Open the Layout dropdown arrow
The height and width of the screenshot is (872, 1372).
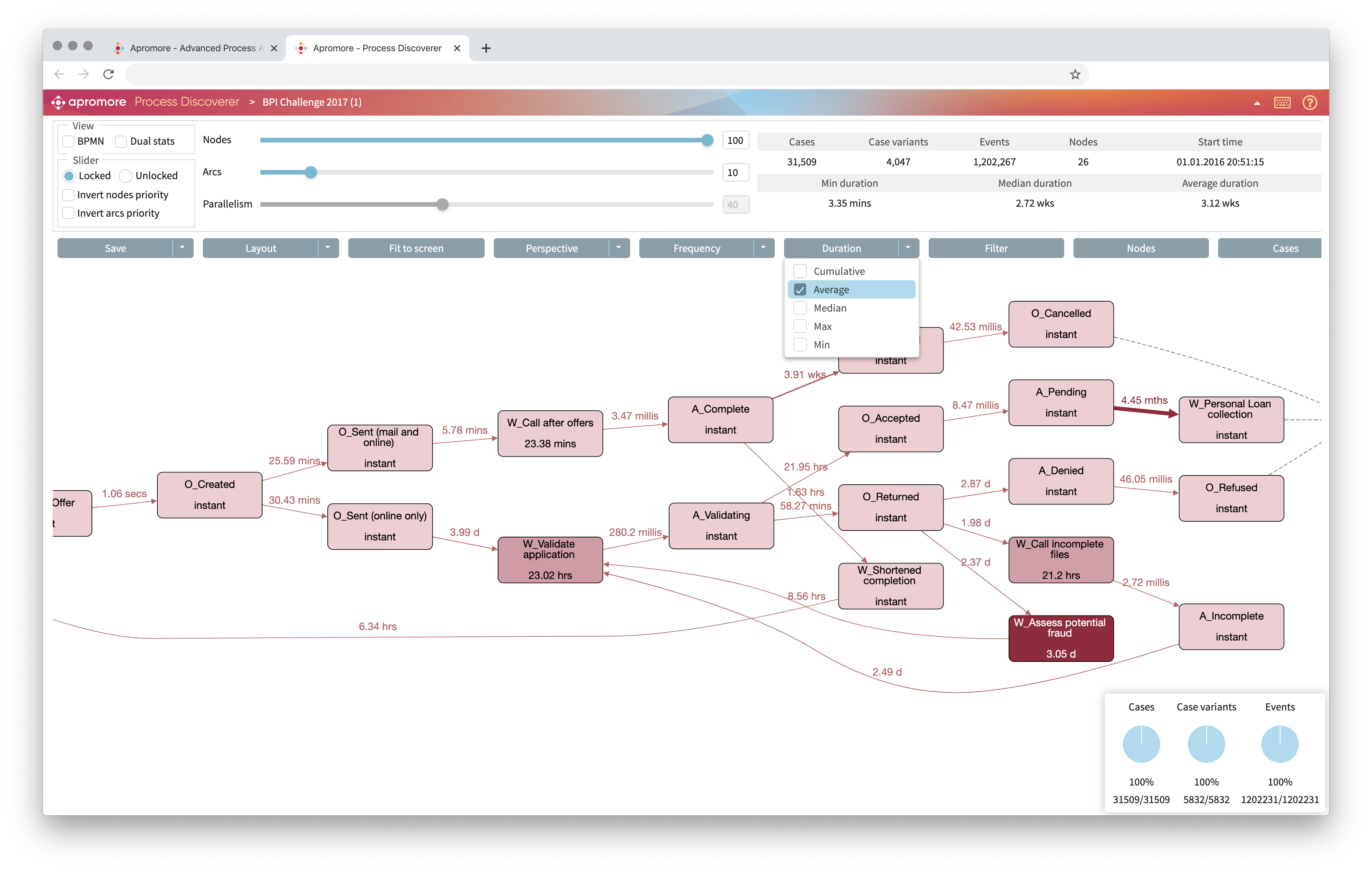328,248
